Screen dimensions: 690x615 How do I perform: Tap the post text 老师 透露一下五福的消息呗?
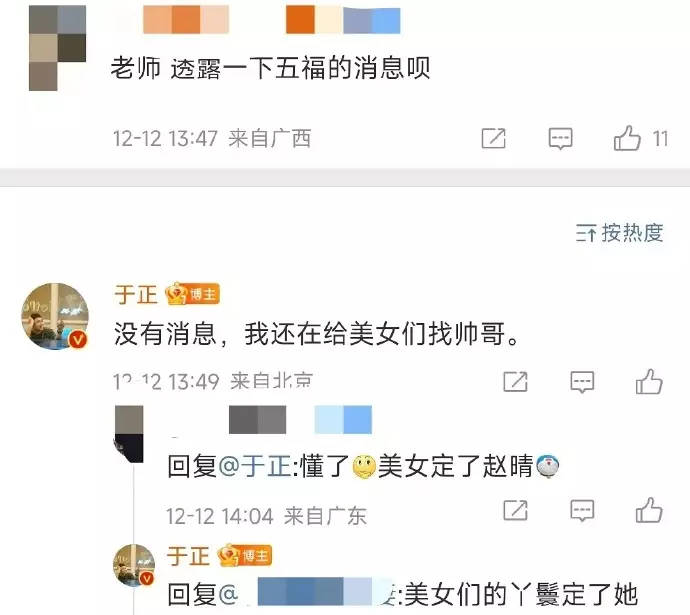click(270, 68)
